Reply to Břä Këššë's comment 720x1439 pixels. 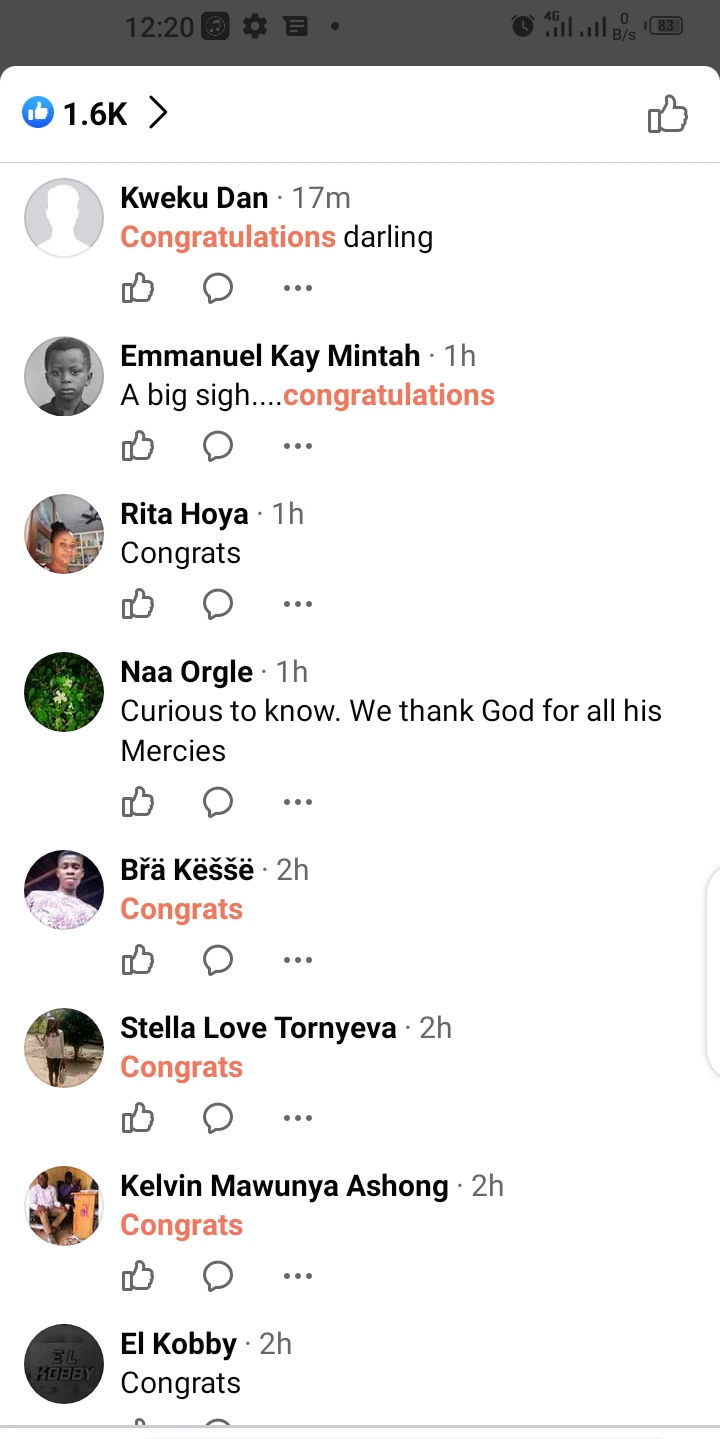[217, 961]
